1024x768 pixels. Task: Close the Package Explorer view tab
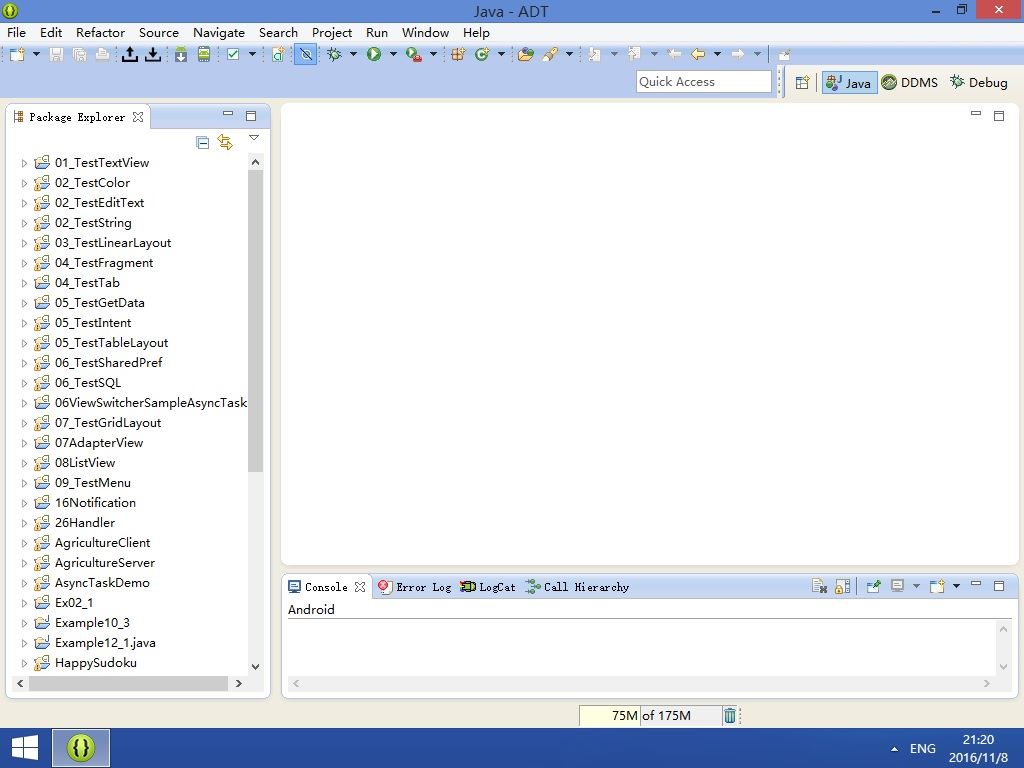(138, 117)
